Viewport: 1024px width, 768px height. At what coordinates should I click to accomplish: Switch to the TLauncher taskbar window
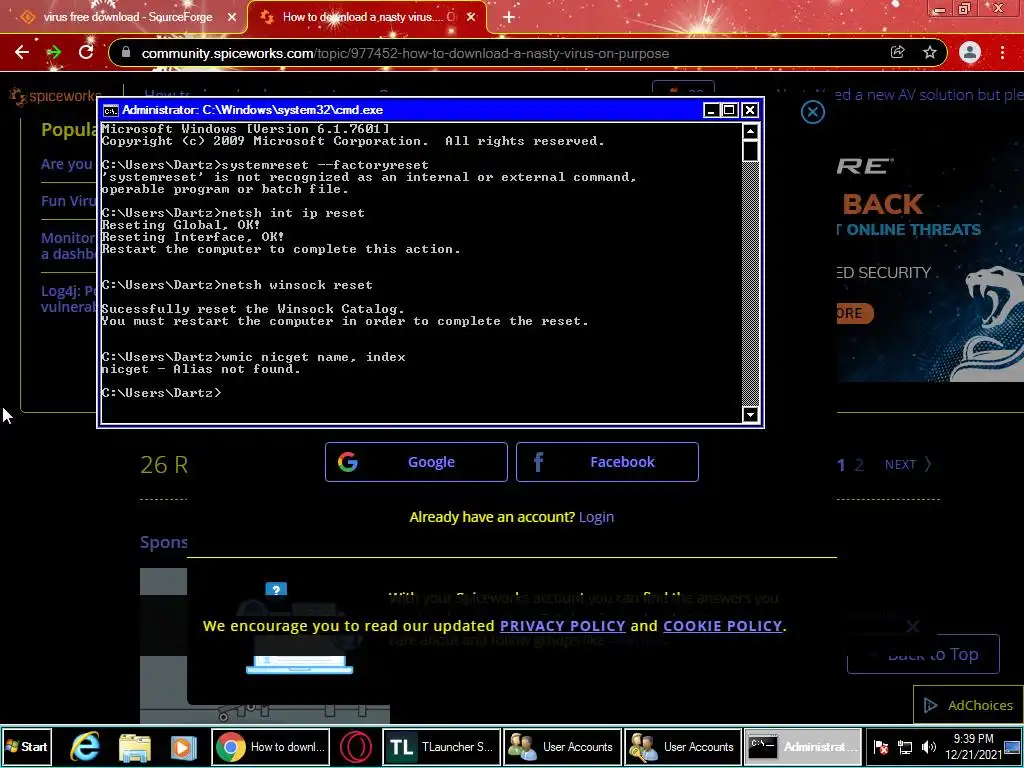coord(441,746)
